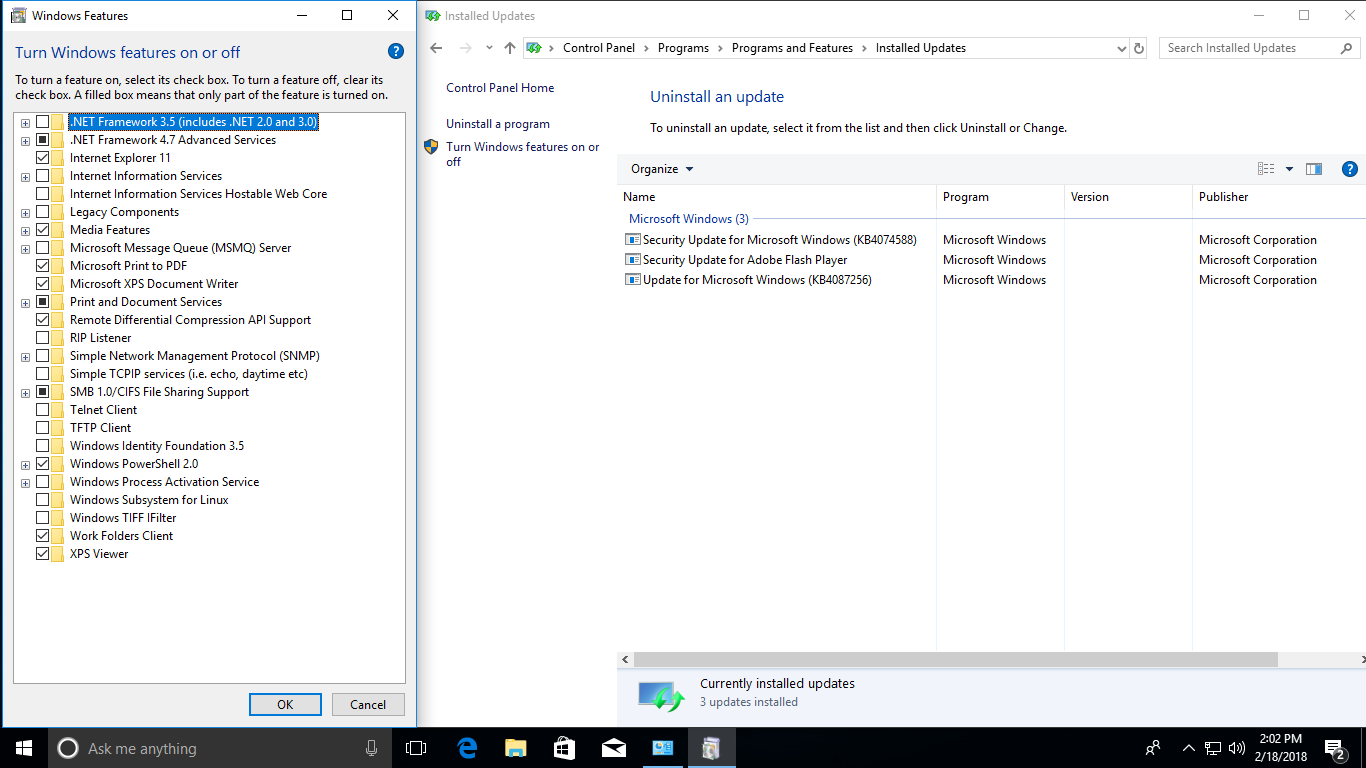
Task: Expand SMB 1.0/CIFS File Sharing Support
Action: pyautogui.click(x=25, y=393)
